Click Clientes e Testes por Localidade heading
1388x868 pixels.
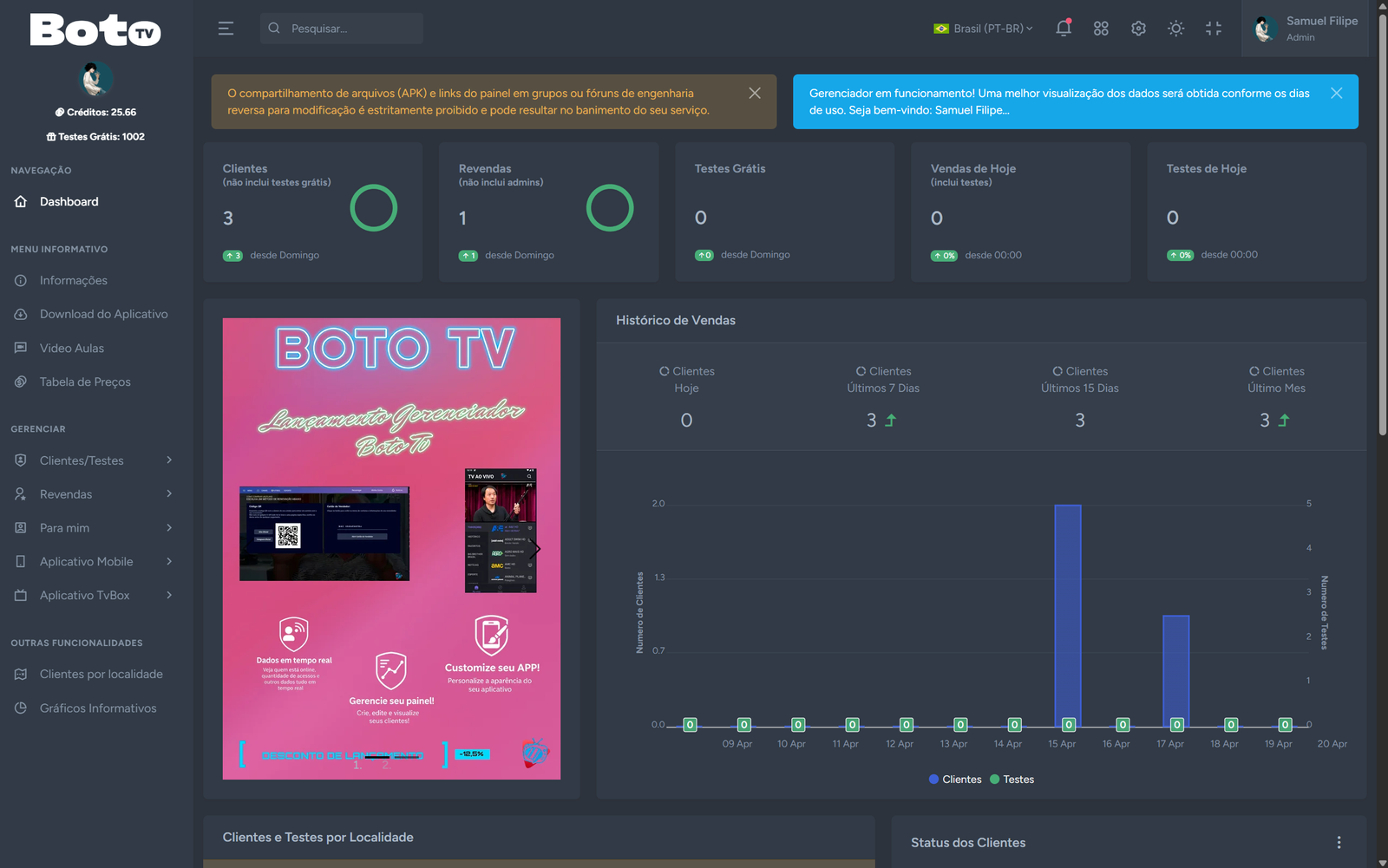[318, 837]
